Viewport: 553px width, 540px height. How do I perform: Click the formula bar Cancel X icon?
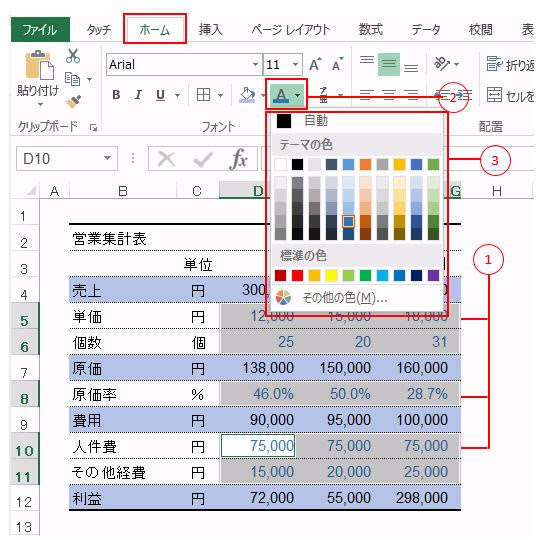pyautogui.click(x=166, y=159)
